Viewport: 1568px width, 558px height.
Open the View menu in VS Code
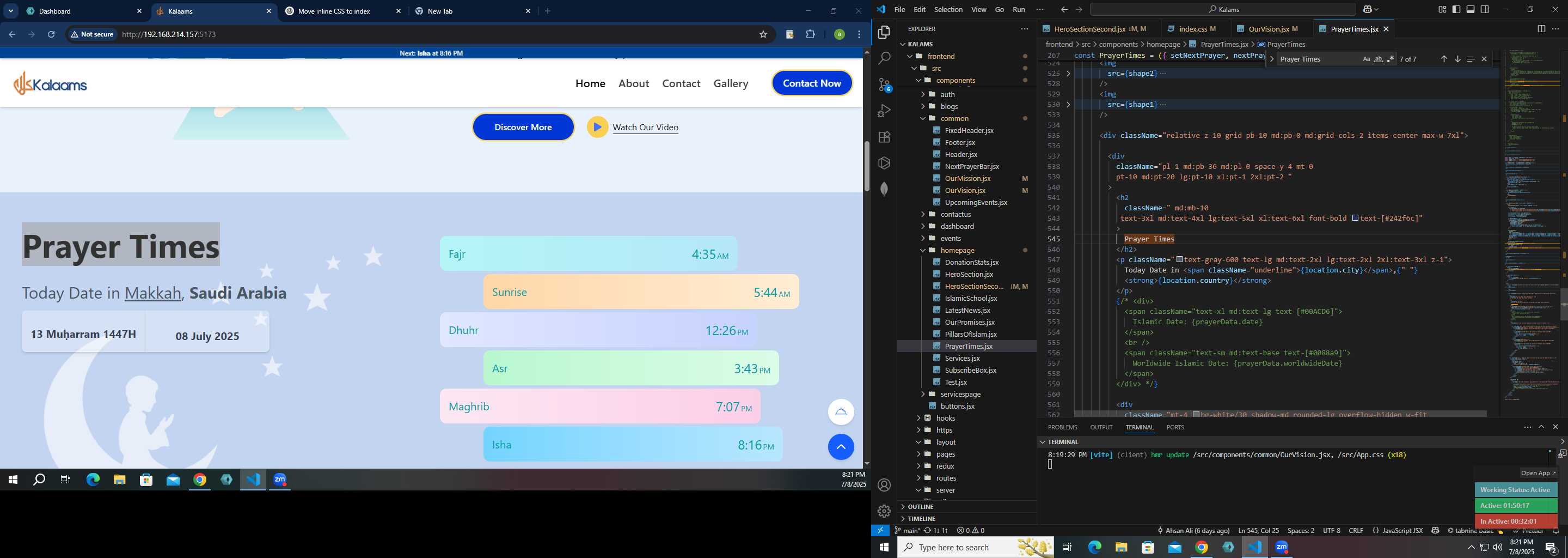pyautogui.click(x=979, y=10)
